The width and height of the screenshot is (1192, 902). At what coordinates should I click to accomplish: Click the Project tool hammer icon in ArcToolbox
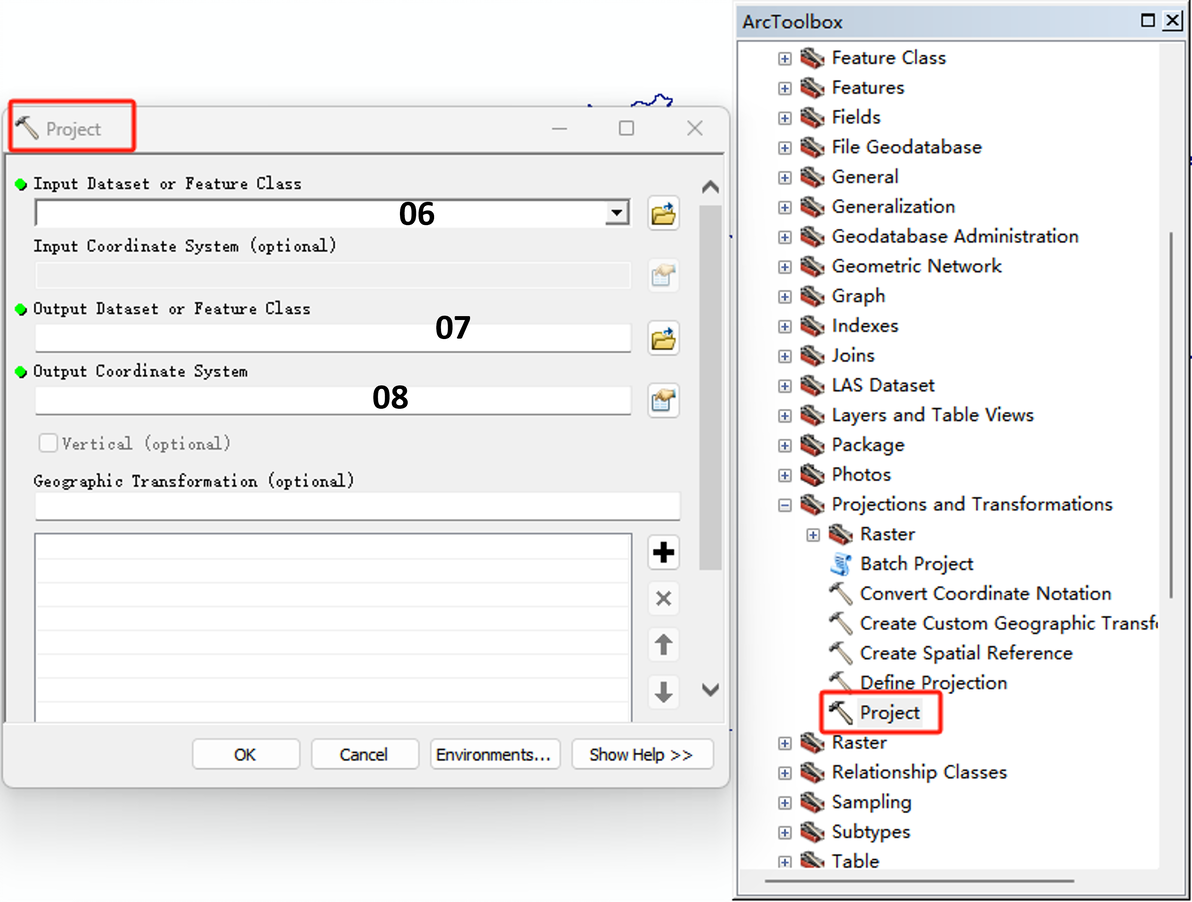point(840,712)
